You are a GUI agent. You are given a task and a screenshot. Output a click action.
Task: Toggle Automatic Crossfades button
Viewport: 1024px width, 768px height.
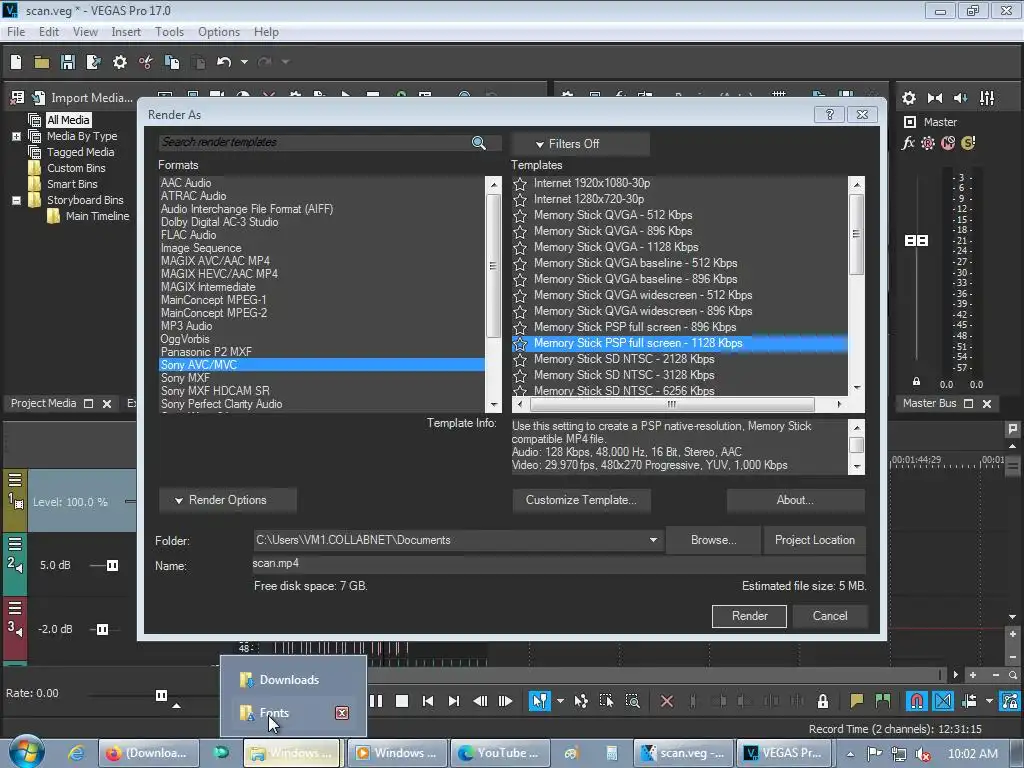(943, 701)
